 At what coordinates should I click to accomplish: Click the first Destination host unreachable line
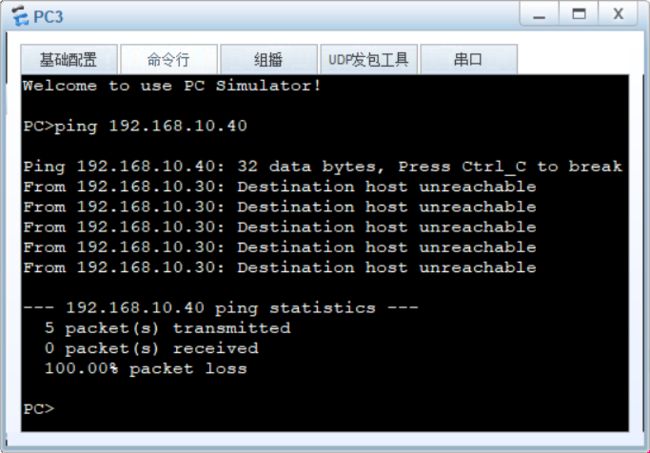pyautogui.click(x=280, y=187)
